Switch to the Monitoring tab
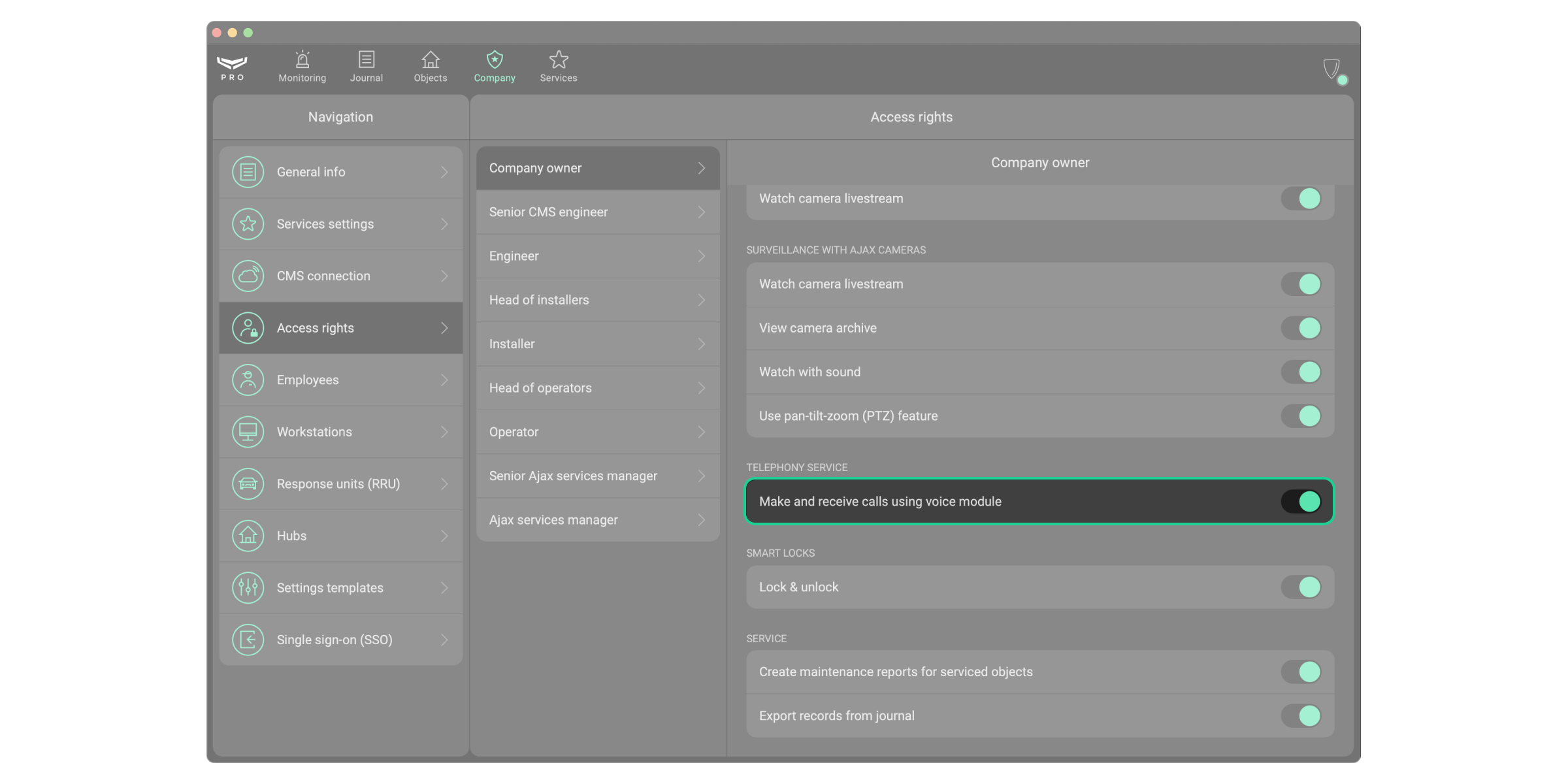 (302, 67)
